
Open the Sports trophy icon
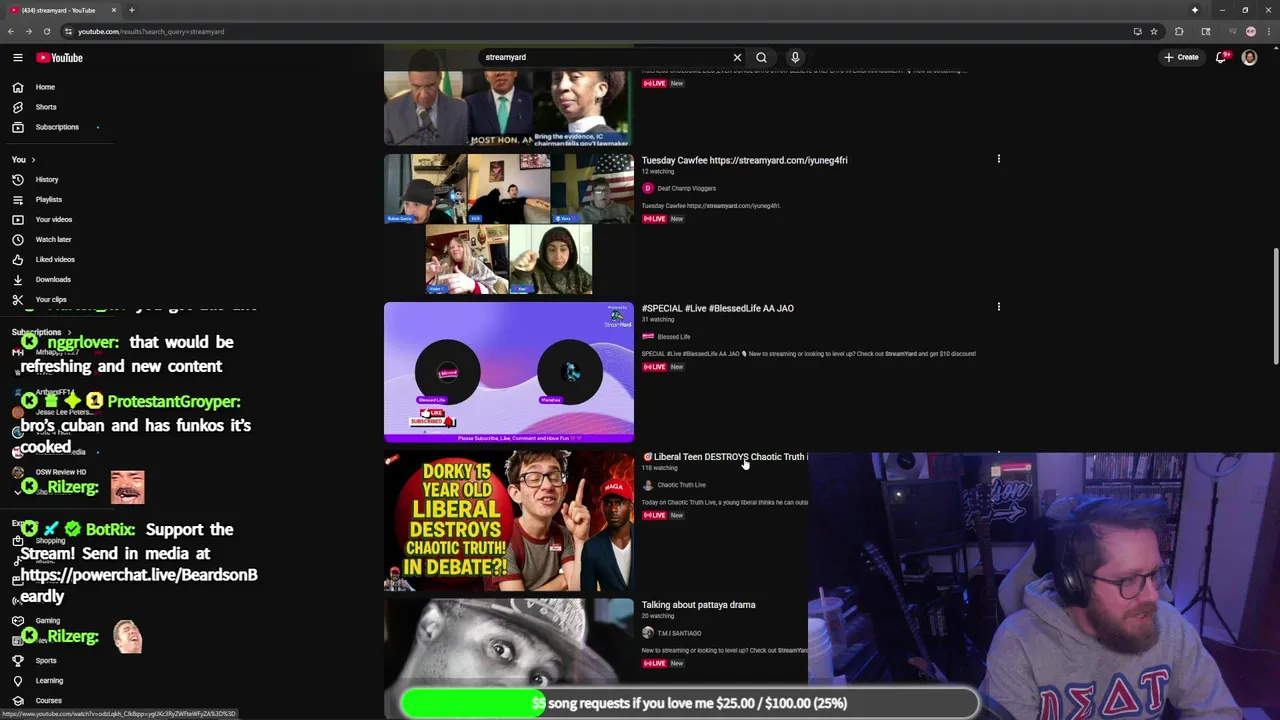pos(17,660)
